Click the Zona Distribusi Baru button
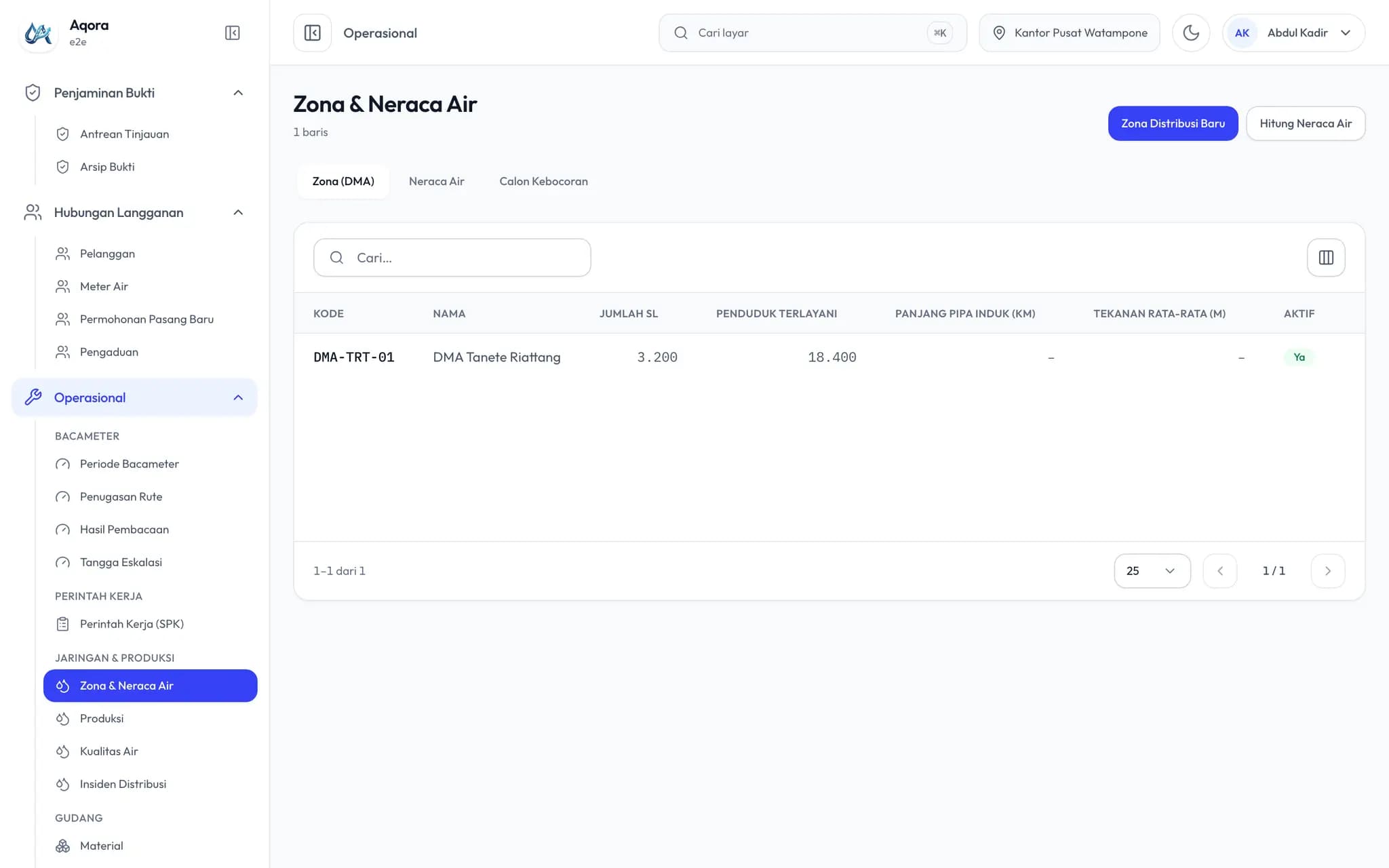The height and width of the screenshot is (868, 1389). point(1173,123)
